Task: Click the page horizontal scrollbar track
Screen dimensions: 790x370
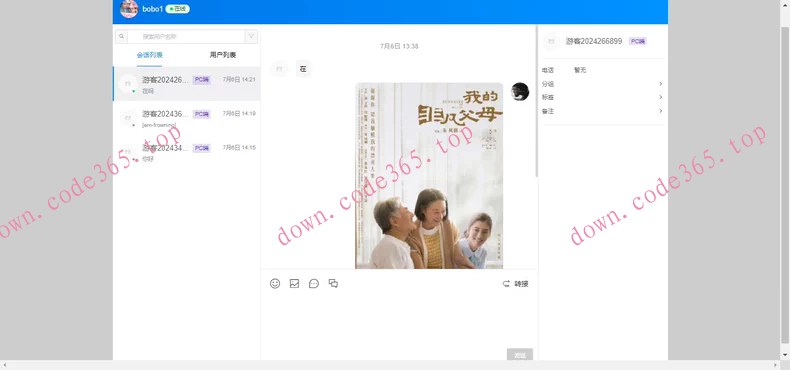Action: 390,365
